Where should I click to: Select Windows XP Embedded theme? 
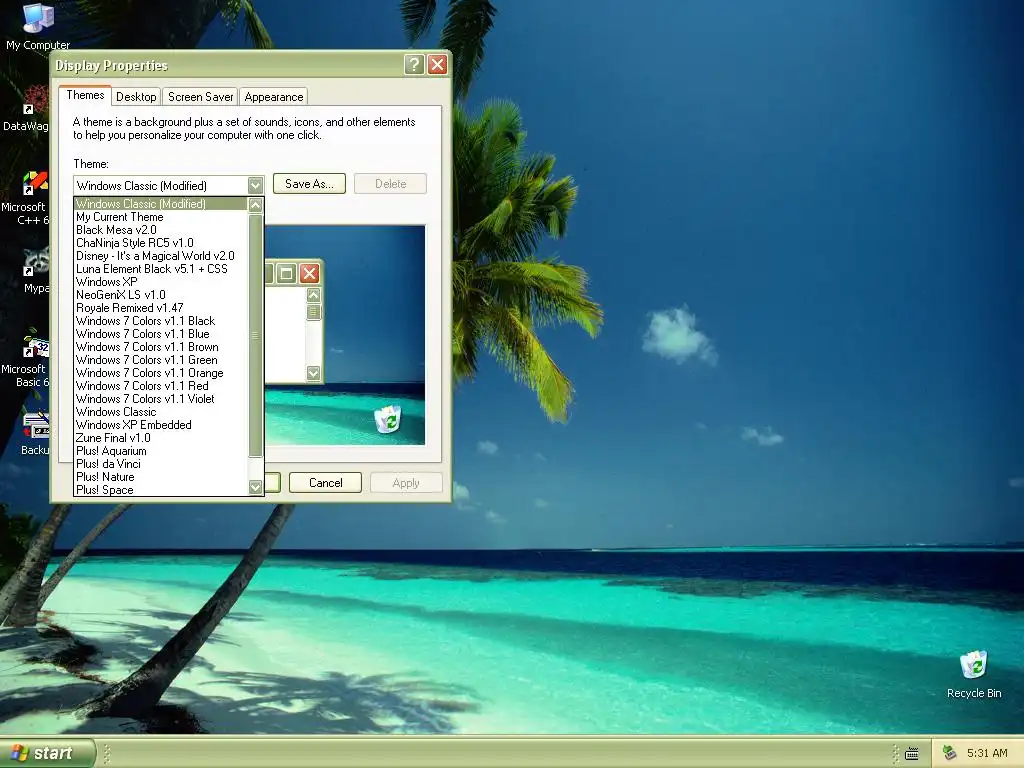click(x=161, y=425)
